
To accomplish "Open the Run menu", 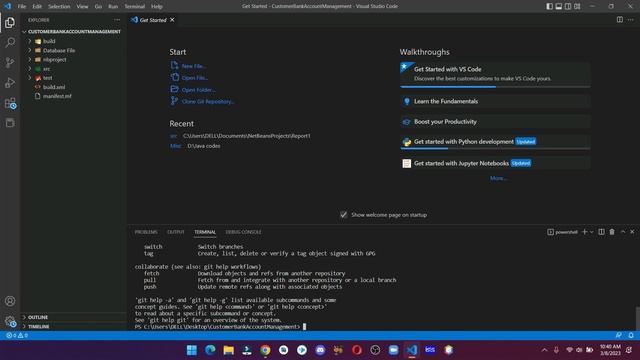I will [x=113, y=6].
